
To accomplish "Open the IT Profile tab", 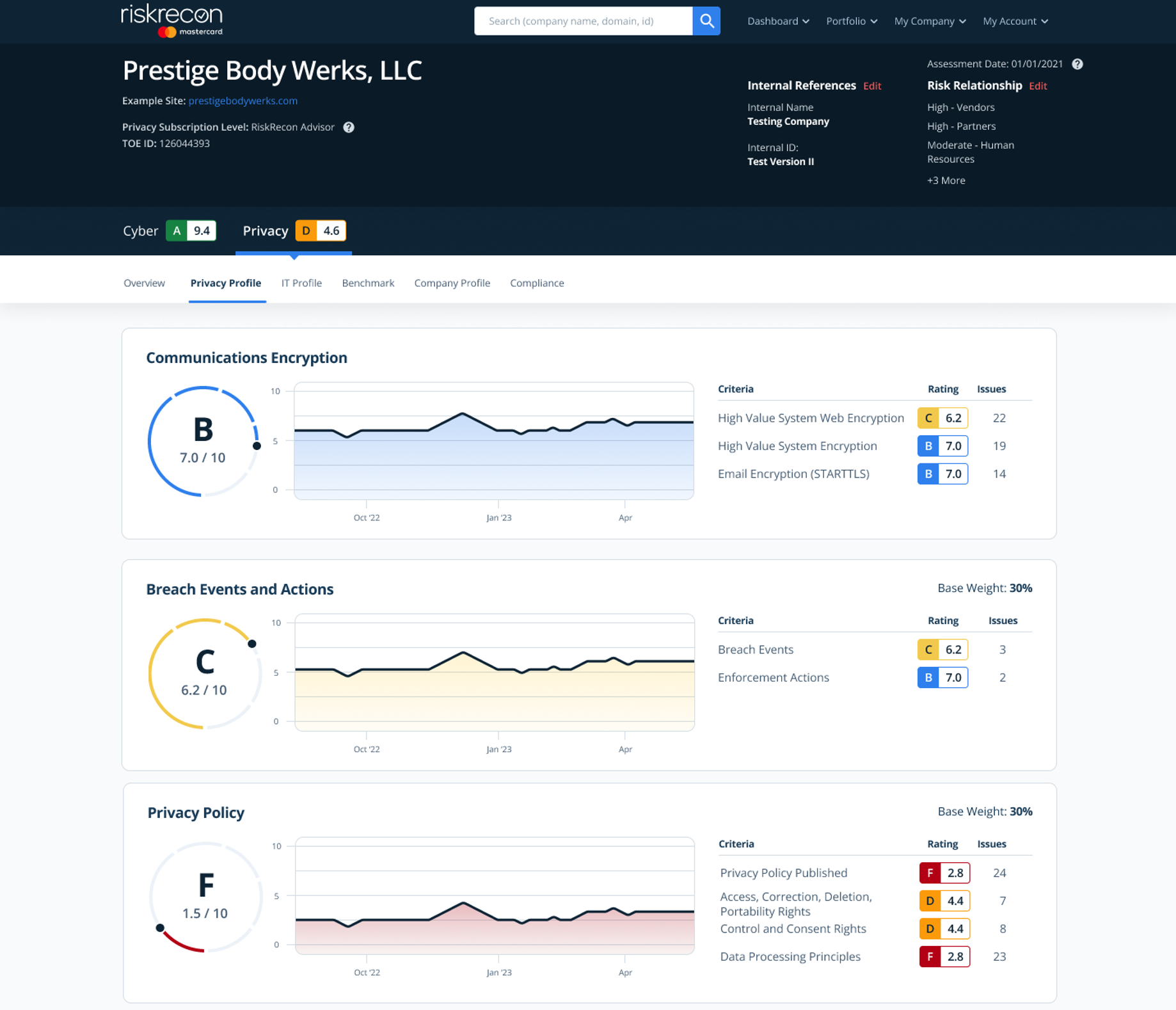I will [301, 283].
